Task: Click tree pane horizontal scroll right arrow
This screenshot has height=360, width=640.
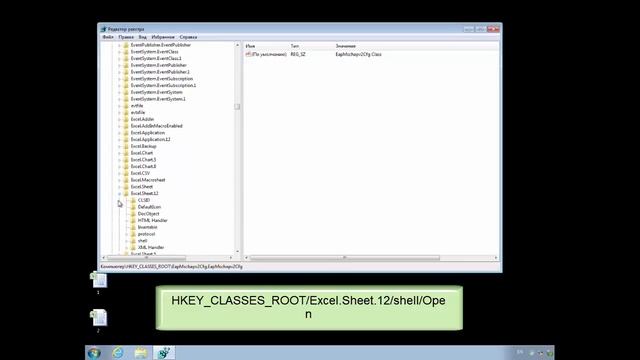Action: tap(231, 258)
